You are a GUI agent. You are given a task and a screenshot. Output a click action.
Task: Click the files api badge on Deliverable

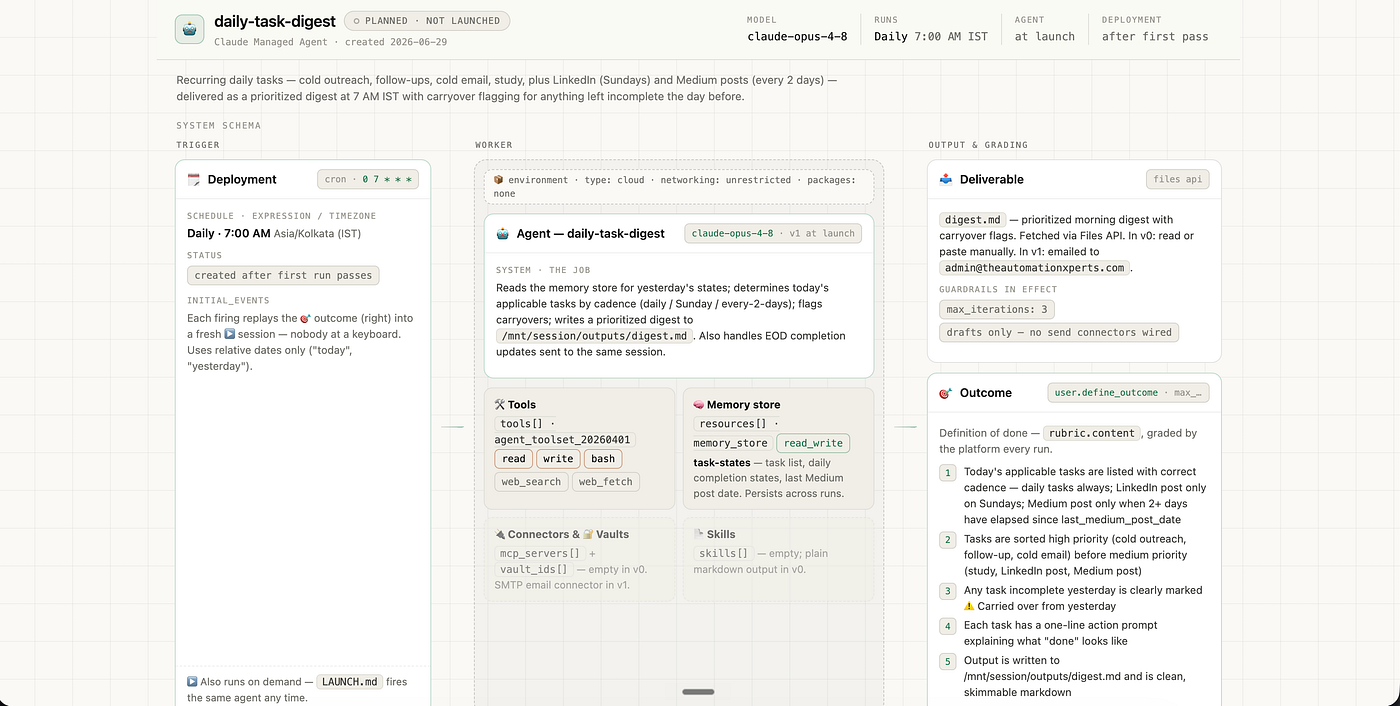(1178, 180)
